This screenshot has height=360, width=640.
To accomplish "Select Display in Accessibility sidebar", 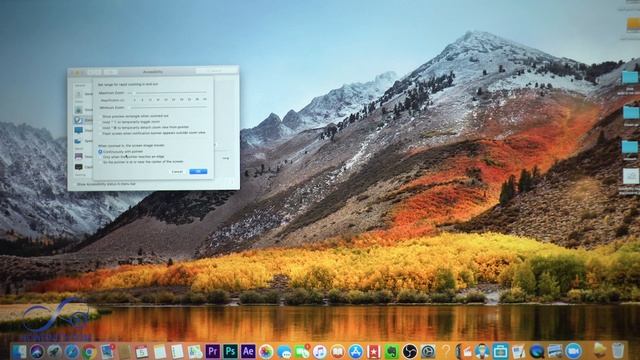I will (84, 131).
